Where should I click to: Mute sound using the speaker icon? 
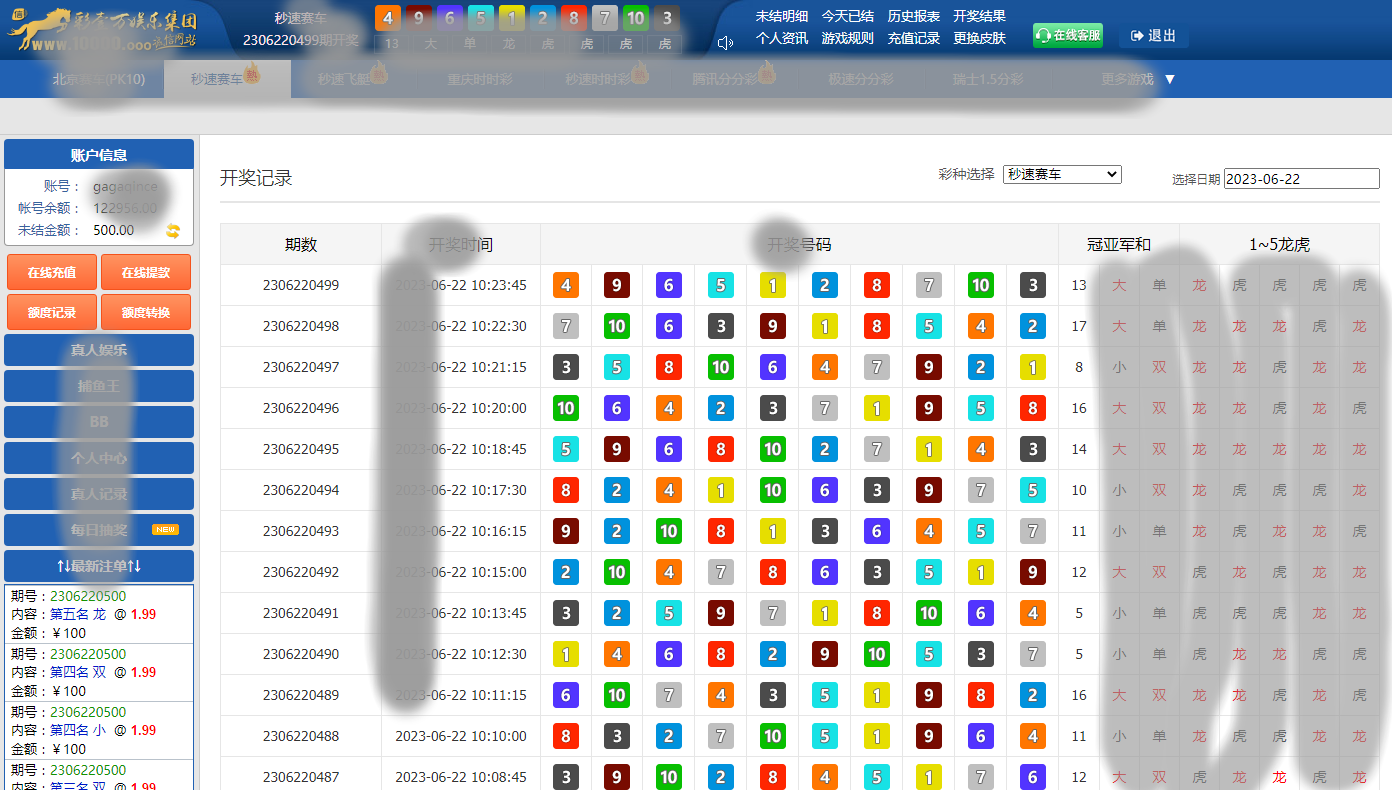tap(726, 42)
